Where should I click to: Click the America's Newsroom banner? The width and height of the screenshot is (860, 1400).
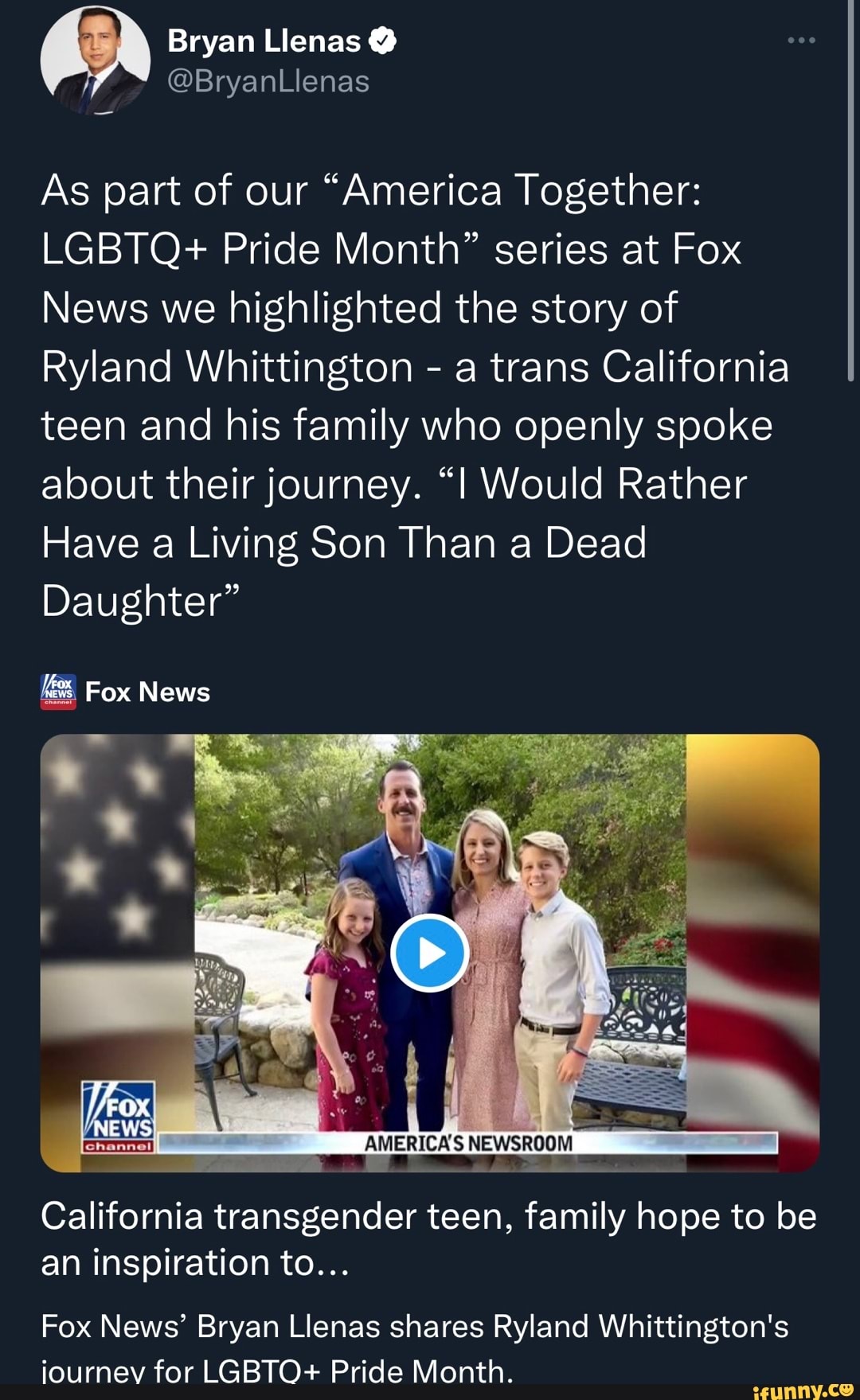(x=468, y=1144)
